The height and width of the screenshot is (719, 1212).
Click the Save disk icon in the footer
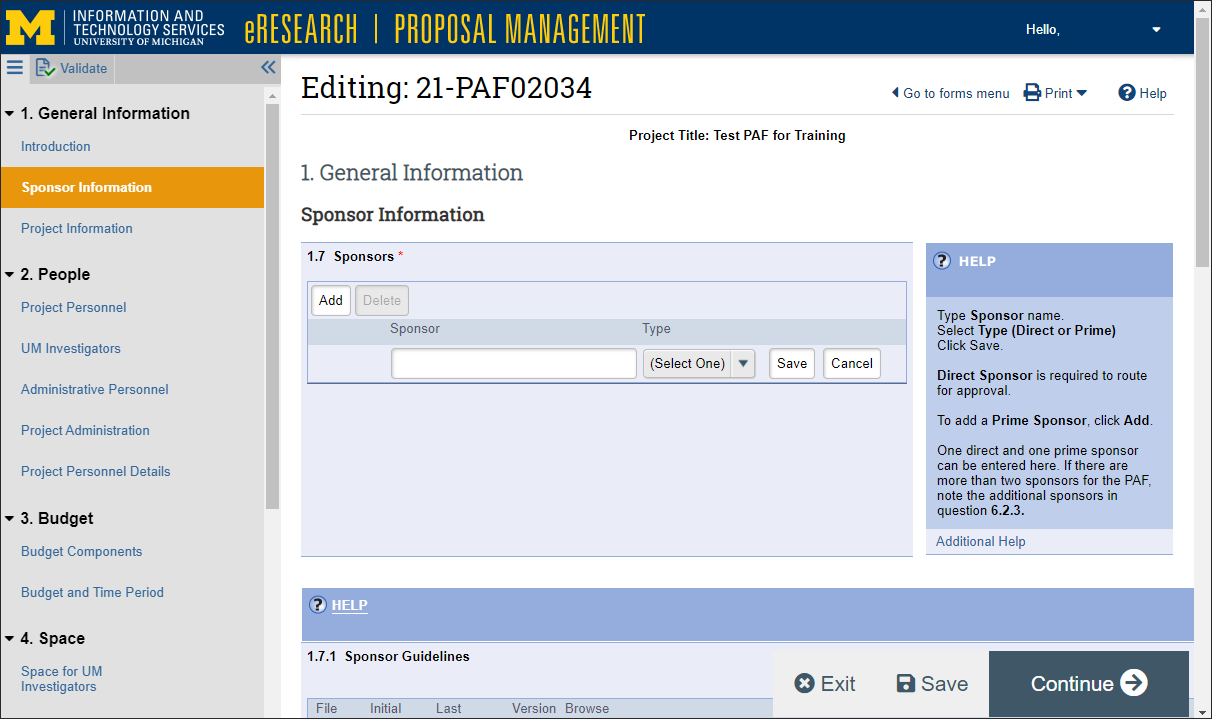pyautogui.click(x=906, y=683)
